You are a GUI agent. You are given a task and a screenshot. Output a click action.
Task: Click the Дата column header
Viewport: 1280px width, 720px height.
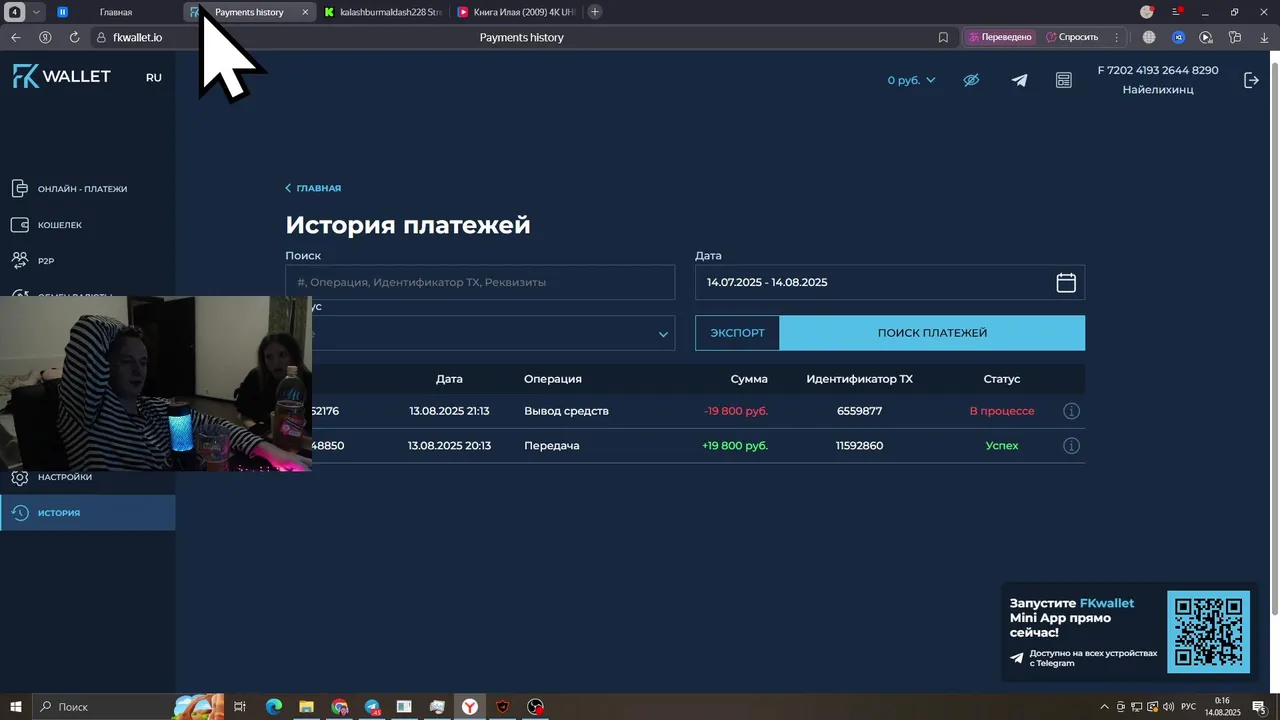(449, 379)
